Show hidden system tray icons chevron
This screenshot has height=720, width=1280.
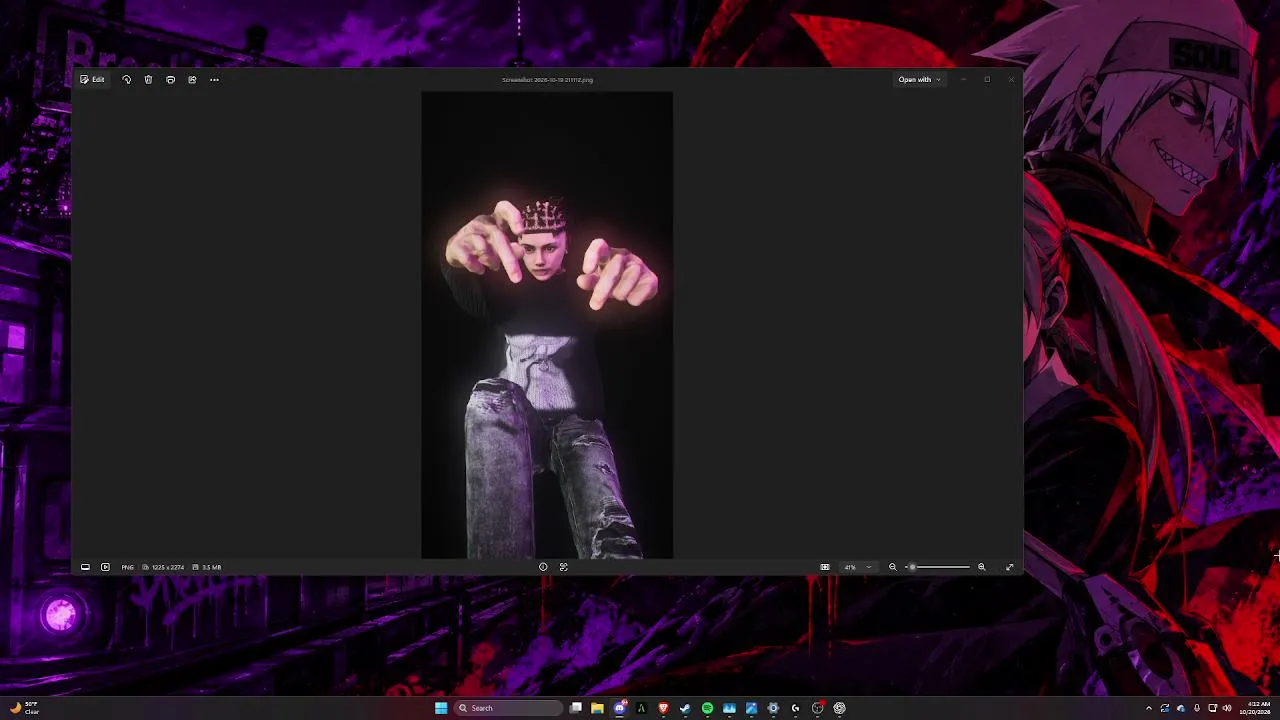click(x=1148, y=708)
